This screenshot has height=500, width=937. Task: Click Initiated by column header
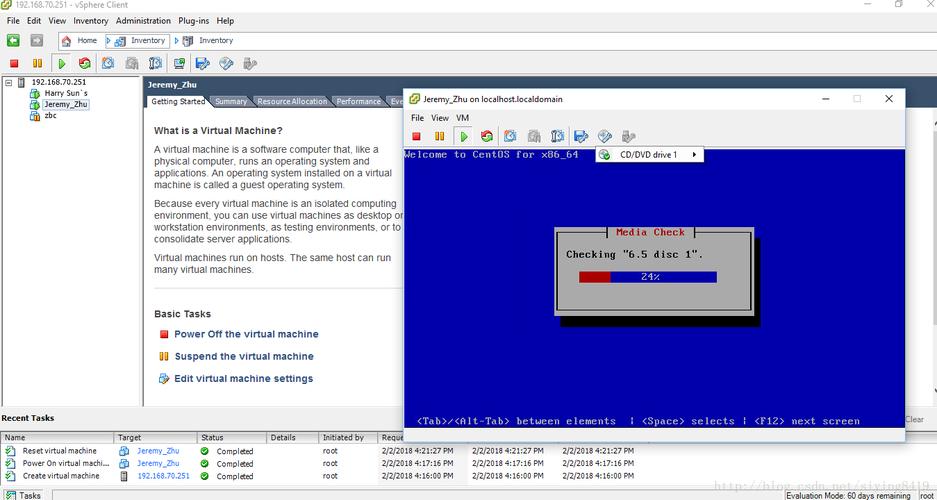[x=349, y=437]
